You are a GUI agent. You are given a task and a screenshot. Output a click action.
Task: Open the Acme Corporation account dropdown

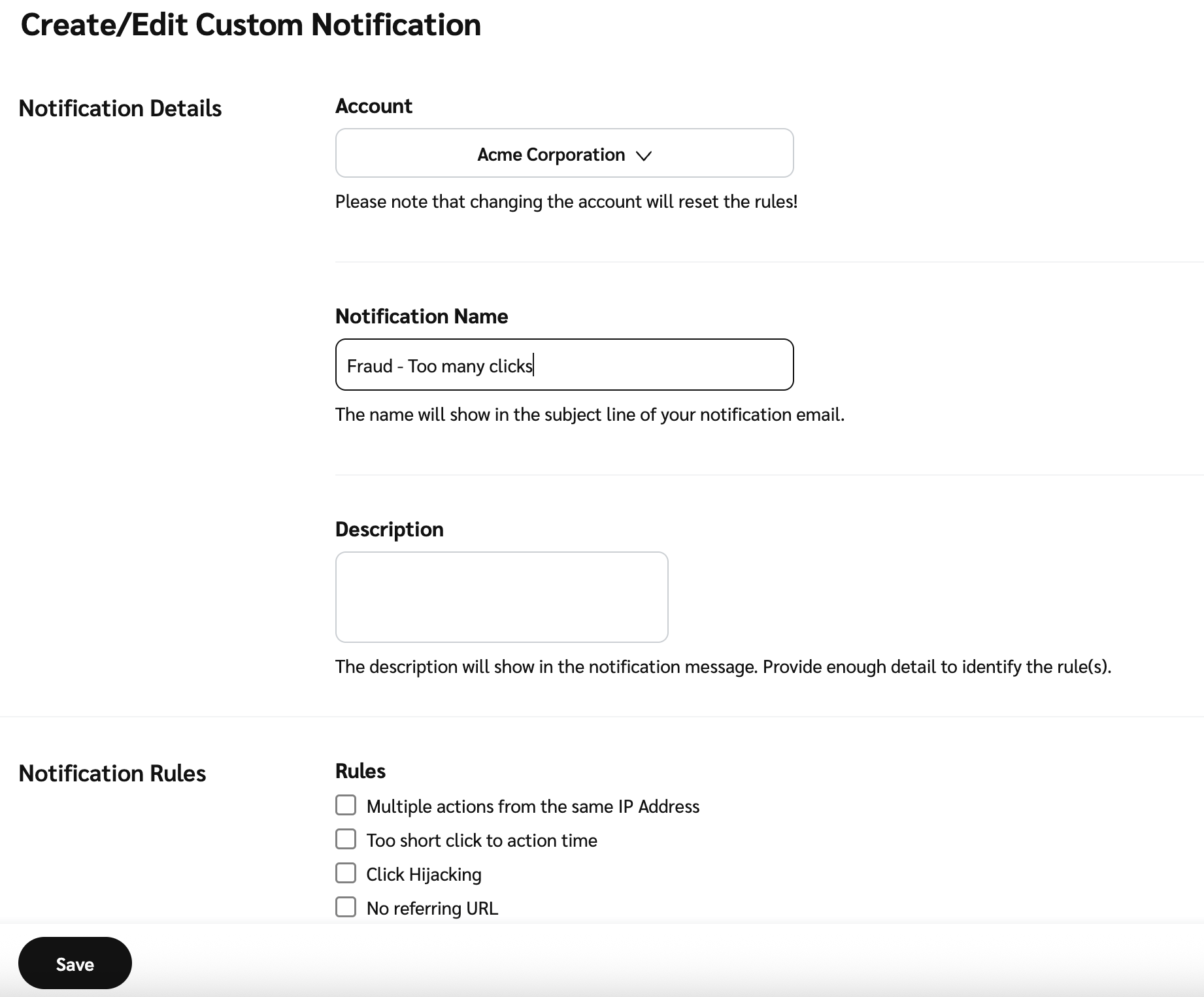563,153
